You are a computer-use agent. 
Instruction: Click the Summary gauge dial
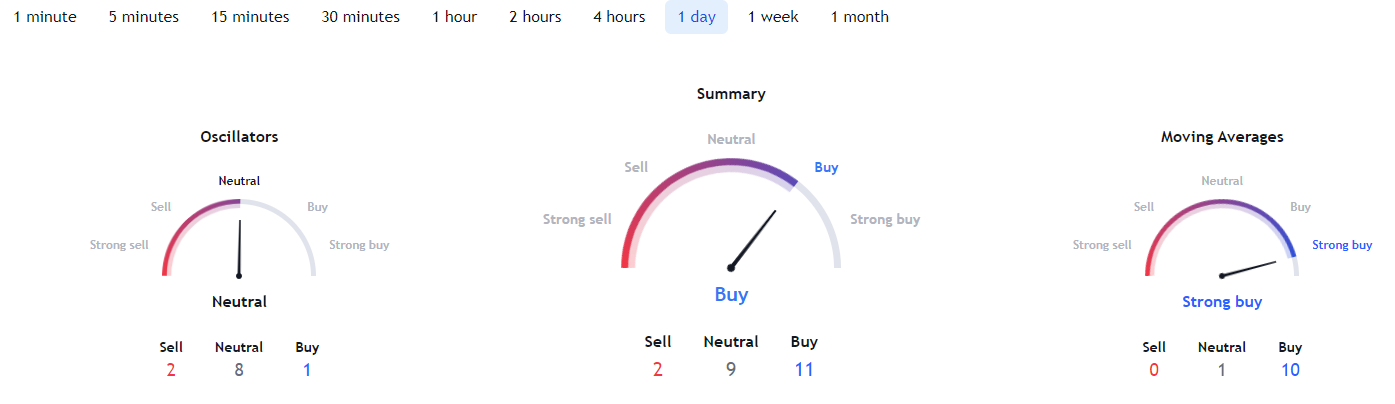coord(731,213)
